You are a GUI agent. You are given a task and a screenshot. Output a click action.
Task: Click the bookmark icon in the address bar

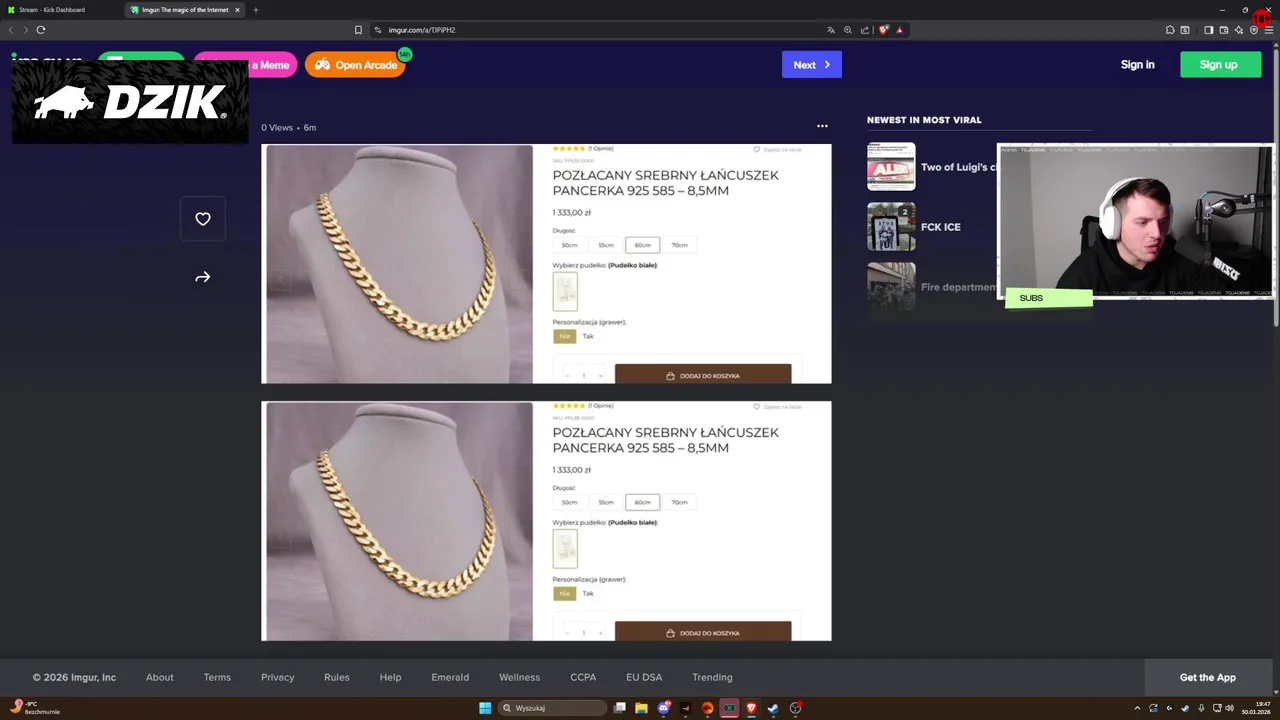[x=358, y=30]
